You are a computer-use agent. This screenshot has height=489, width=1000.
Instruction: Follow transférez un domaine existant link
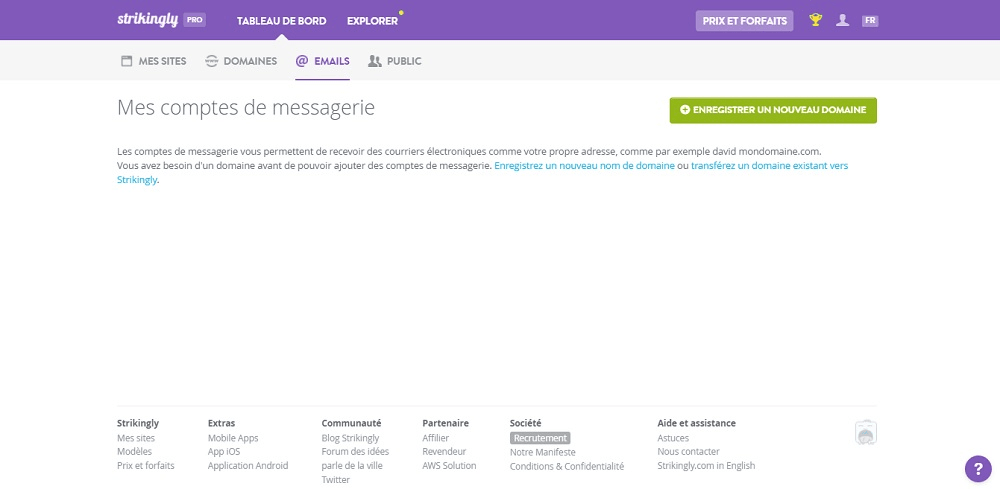coord(483,173)
